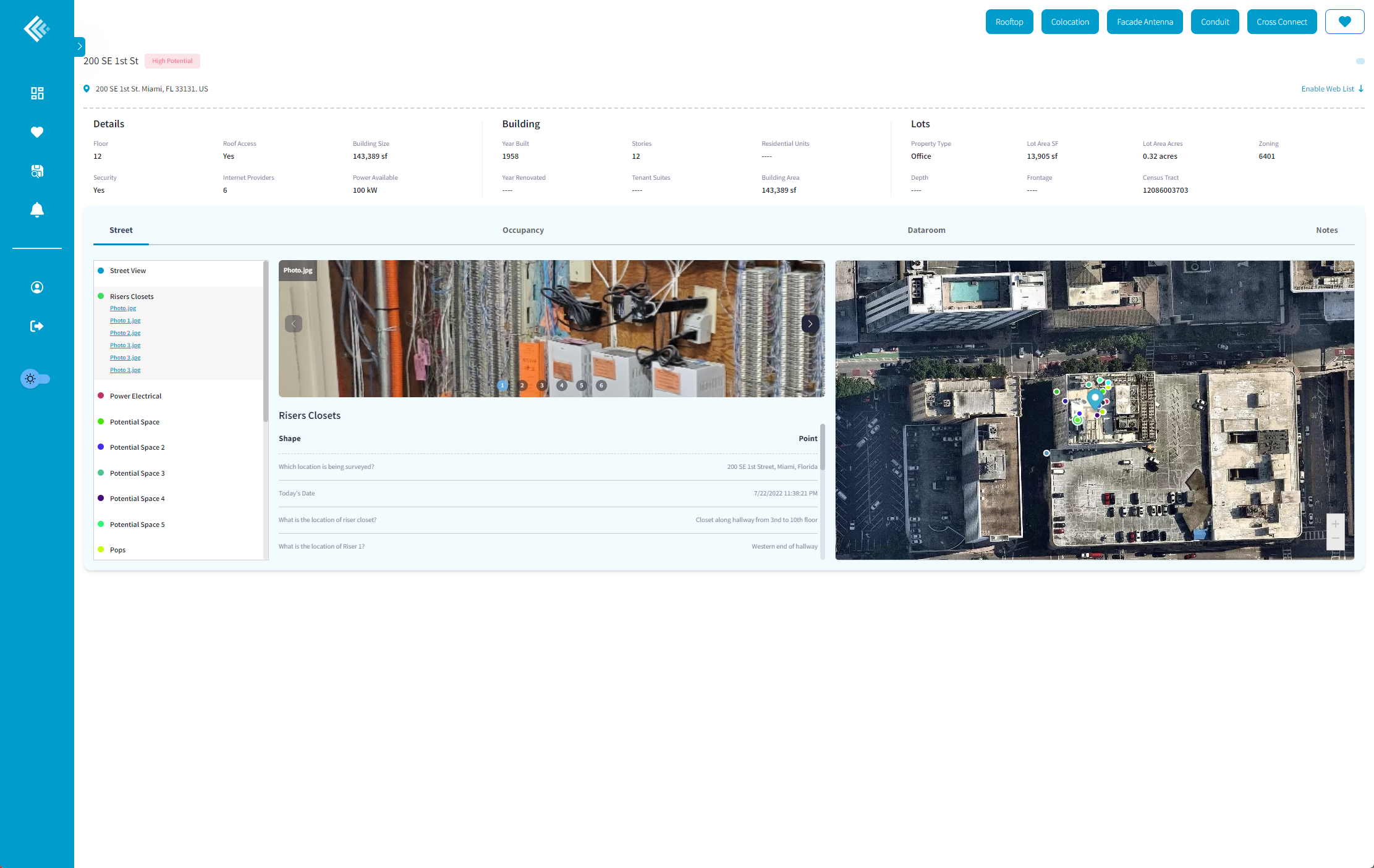Open the Dataroom tab

point(926,230)
